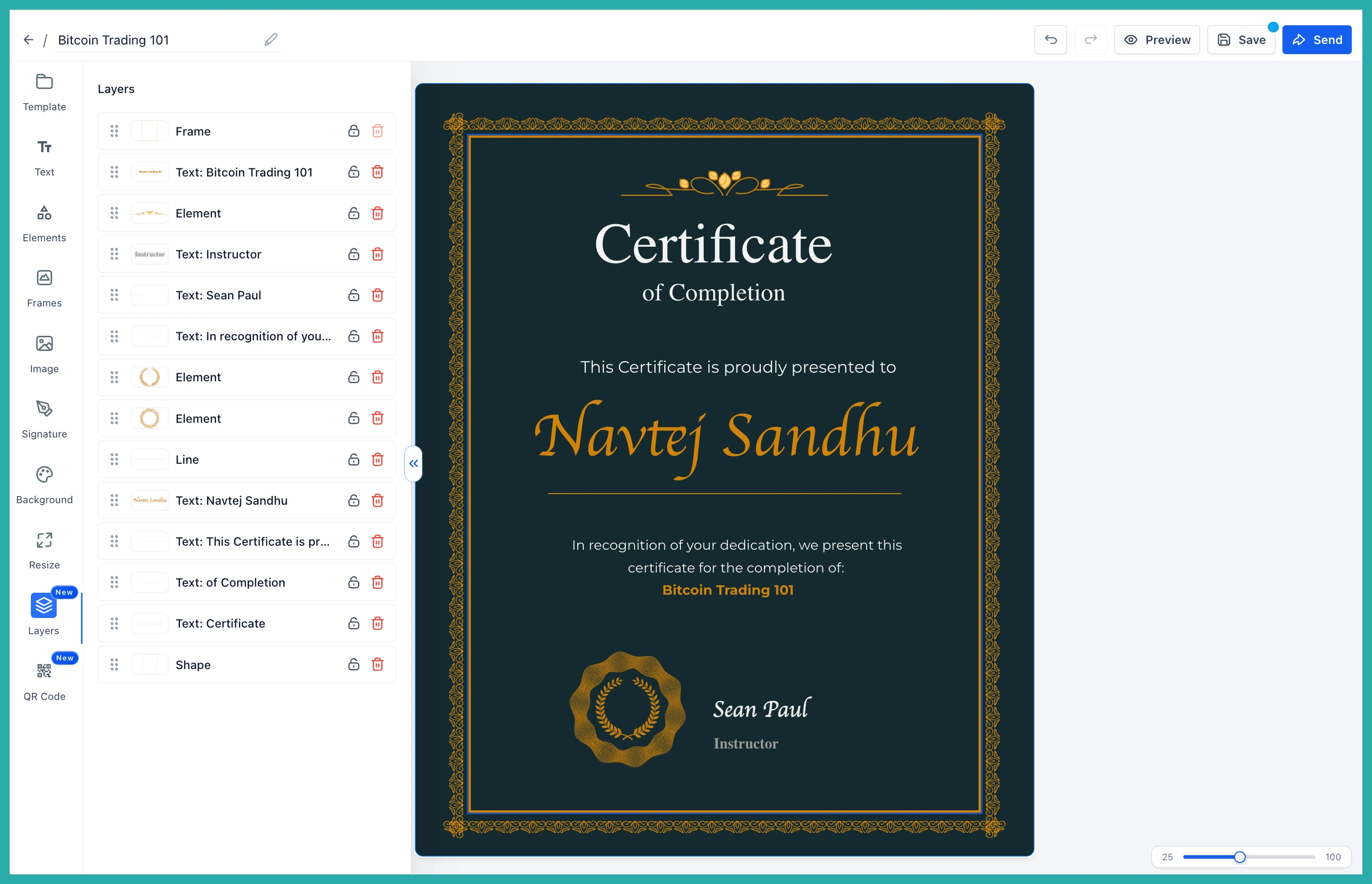
Task: Select Text: This Certificate is pr... layer row
Action: pos(246,541)
